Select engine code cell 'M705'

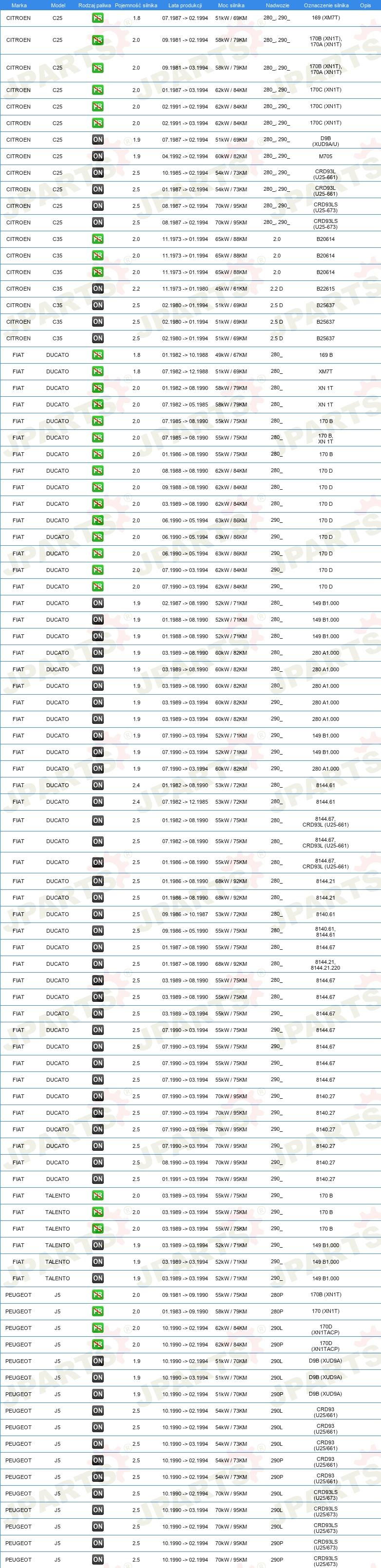pos(325,156)
